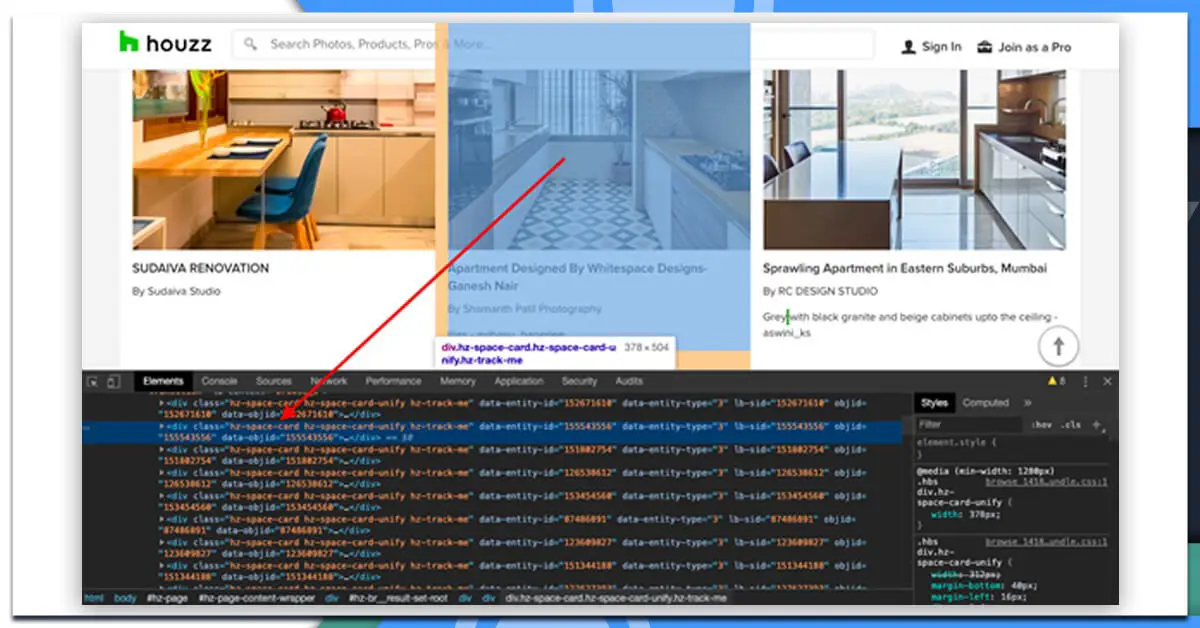This screenshot has width=1200, height=628.
Task: Click the back-to-top arrow button
Action: 1057,347
